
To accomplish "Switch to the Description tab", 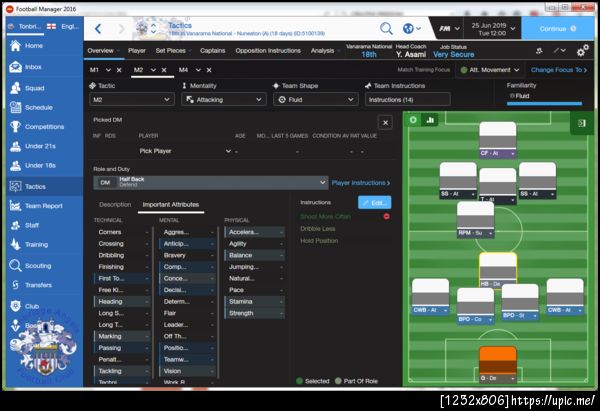I will [115, 205].
